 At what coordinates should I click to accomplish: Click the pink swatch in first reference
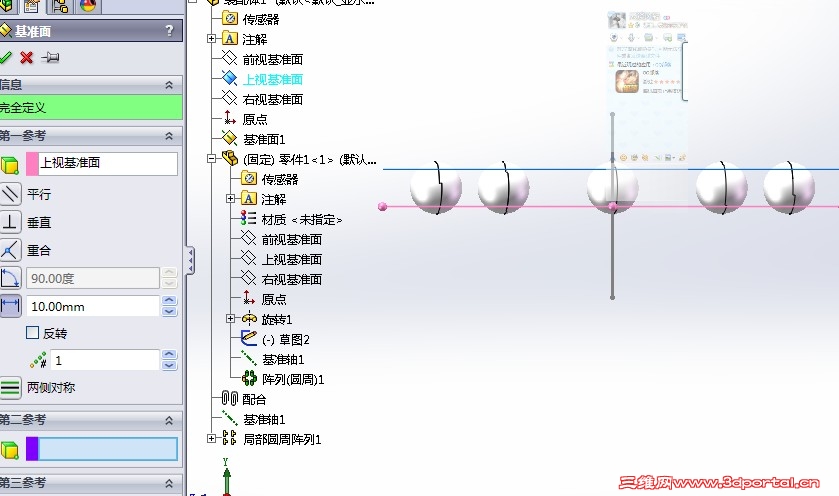pyautogui.click(x=32, y=164)
